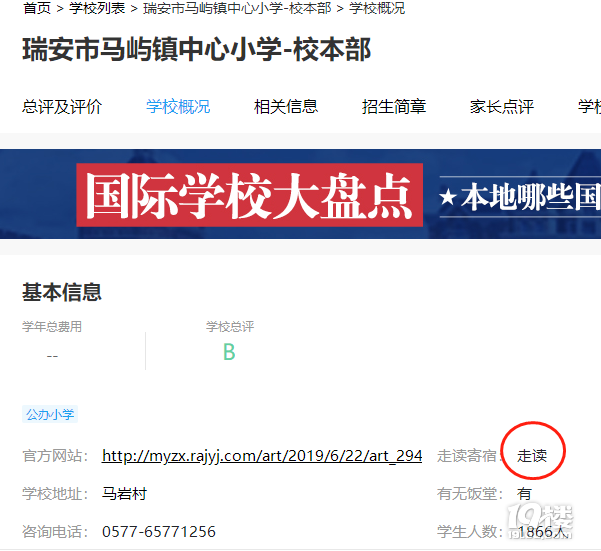
Task: Click the 有无饭堂 label
Action: click(470, 494)
